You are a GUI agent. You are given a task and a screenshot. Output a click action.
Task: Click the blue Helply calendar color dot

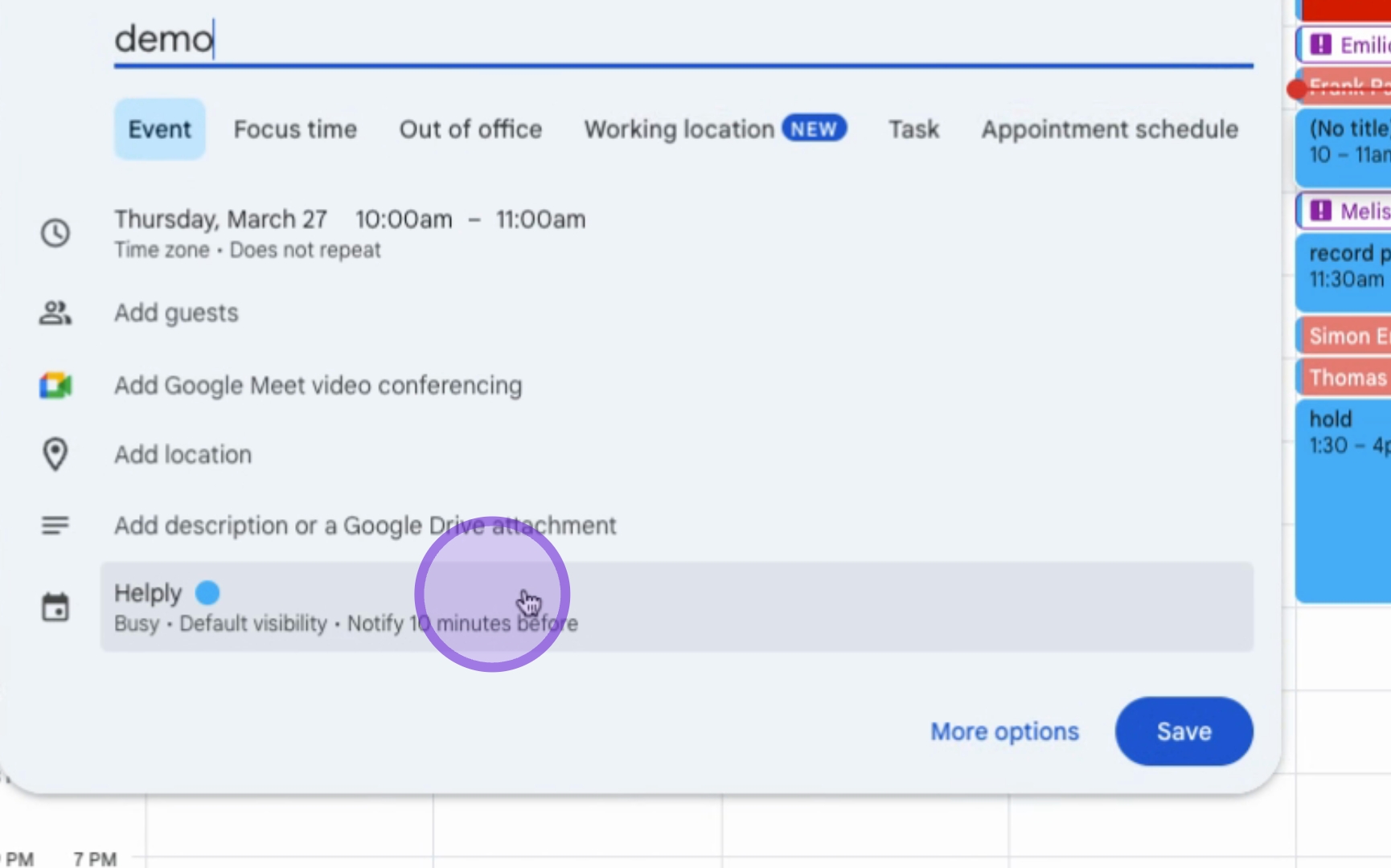point(207,593)
